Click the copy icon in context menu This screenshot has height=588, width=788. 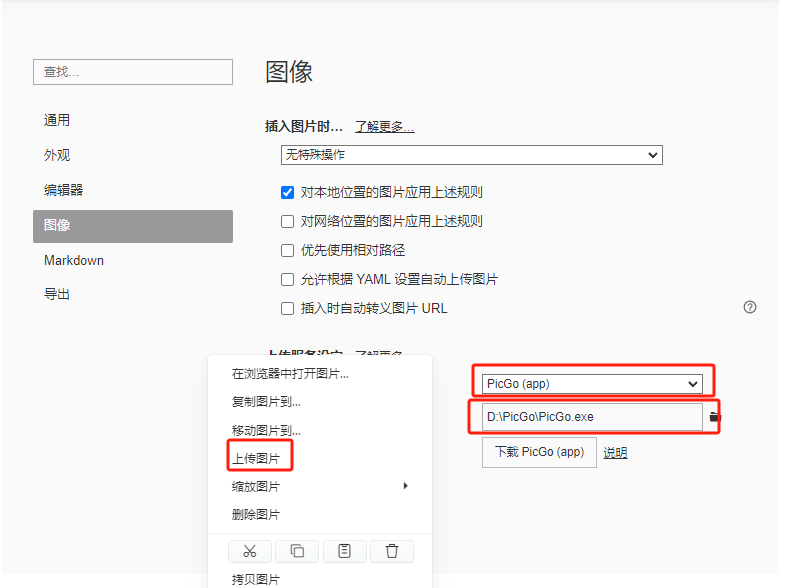tap(297, 551)
